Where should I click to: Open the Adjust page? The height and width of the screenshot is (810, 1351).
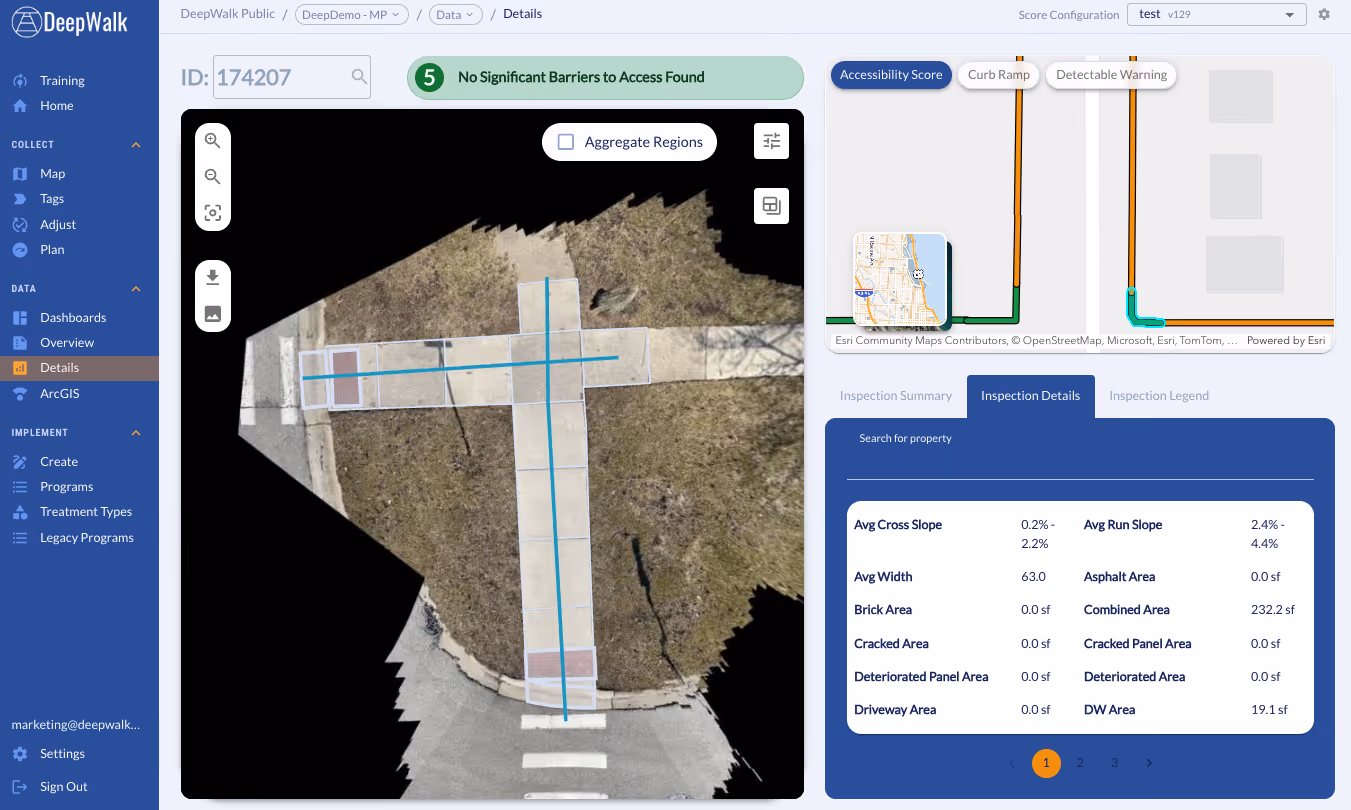tap(58, 224)
